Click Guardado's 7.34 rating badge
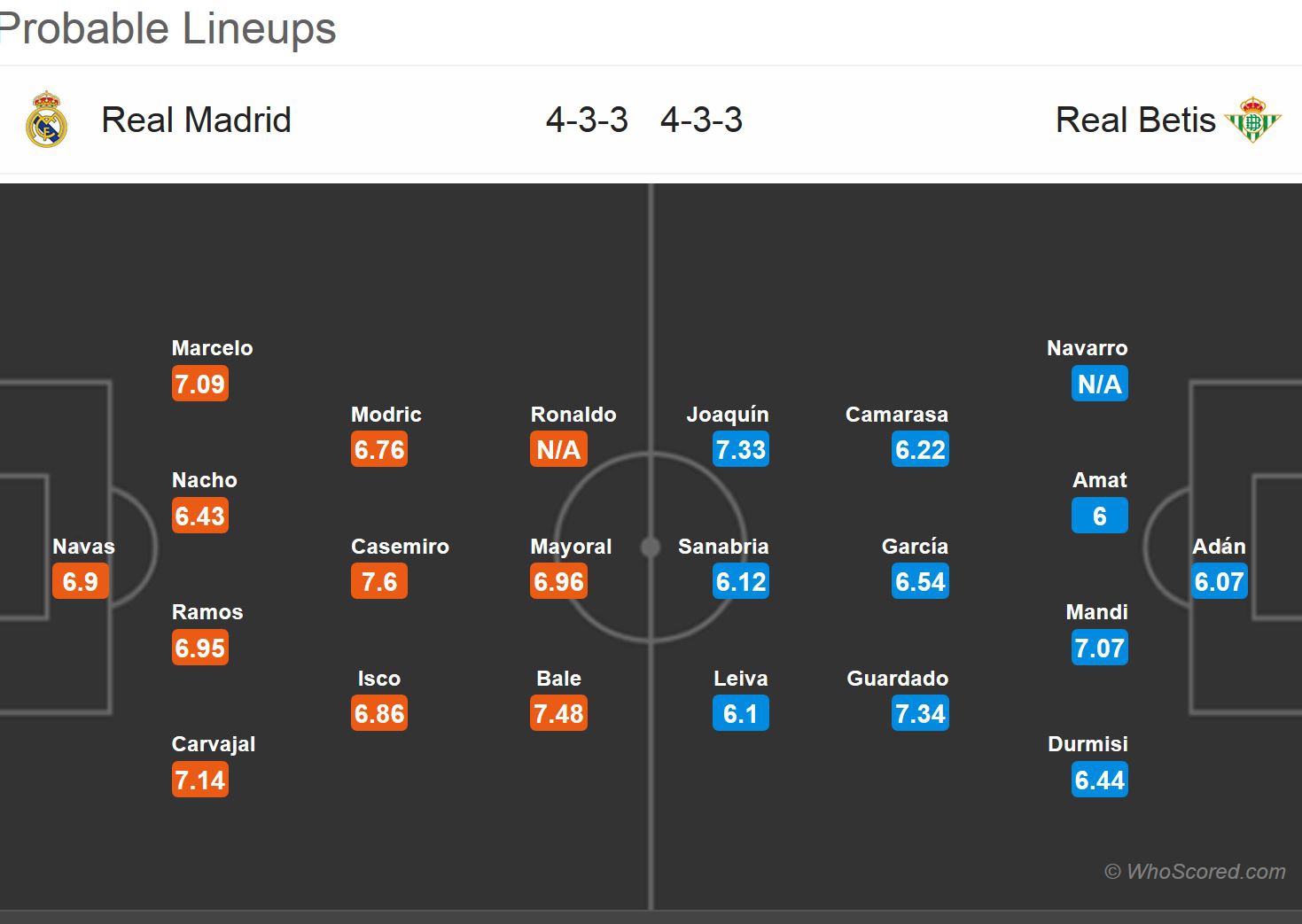 point(920,714)
